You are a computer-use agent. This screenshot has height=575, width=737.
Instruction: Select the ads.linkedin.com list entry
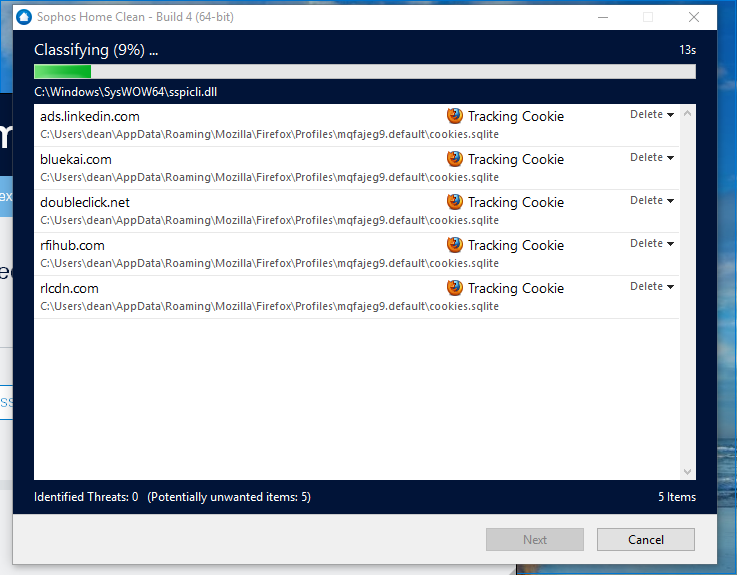90,116
